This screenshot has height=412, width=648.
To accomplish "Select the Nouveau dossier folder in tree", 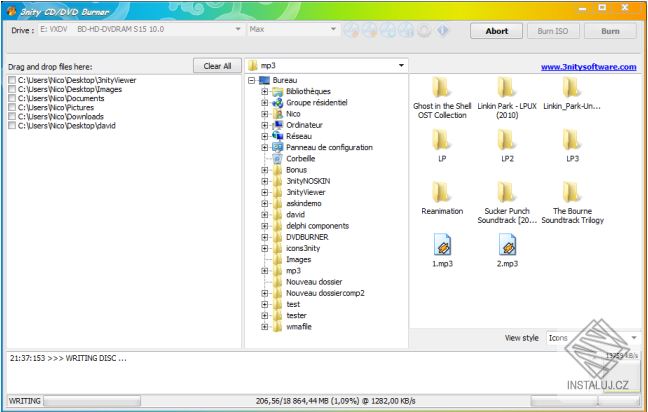I will (x=314, y=282).
